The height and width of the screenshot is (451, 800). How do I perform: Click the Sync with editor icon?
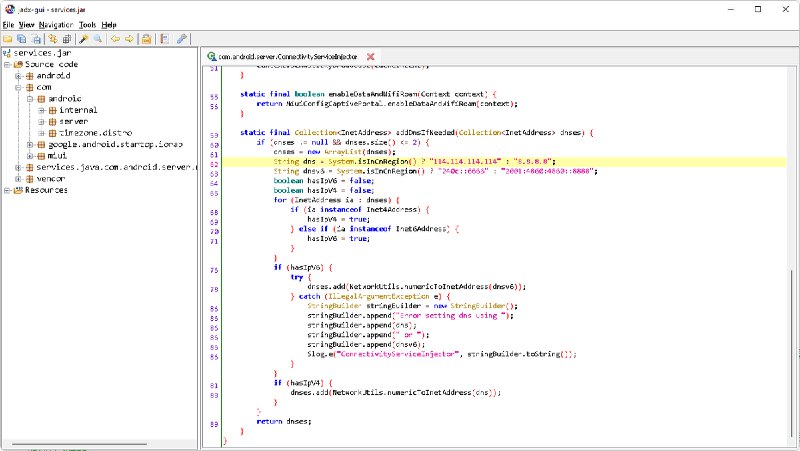(52, 39)
